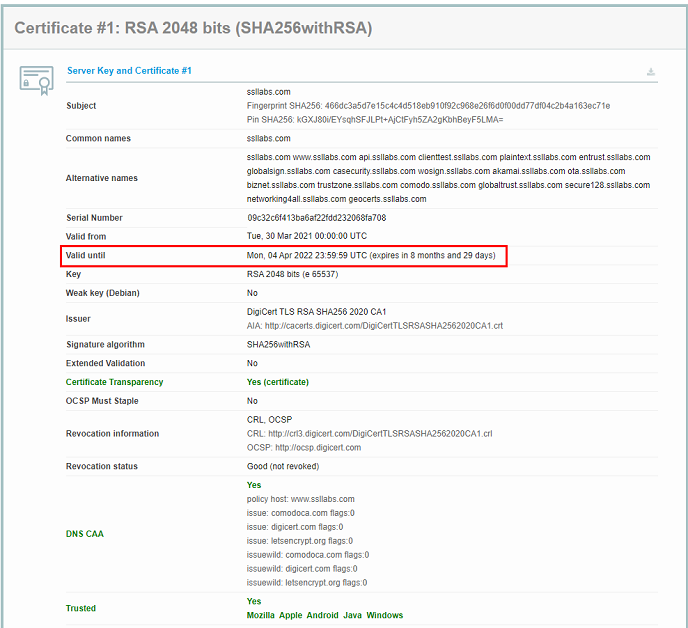This screenshot has width=688, height=628.
Task: Click the serial number 09c32c6f413ba6af22fdd232068fa708
Action: coord(317,217)
